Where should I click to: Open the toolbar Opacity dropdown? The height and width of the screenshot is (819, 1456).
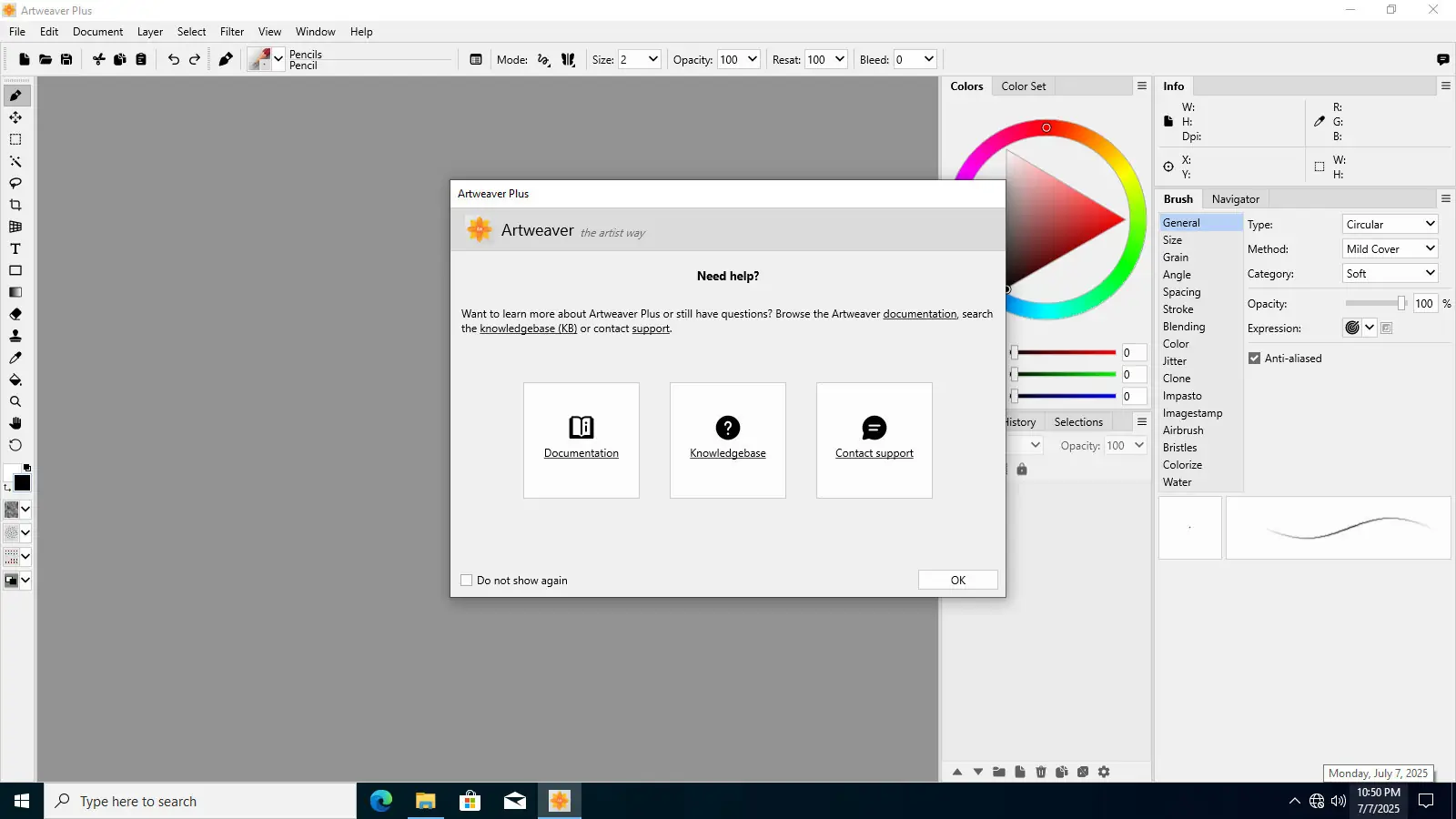753,59
